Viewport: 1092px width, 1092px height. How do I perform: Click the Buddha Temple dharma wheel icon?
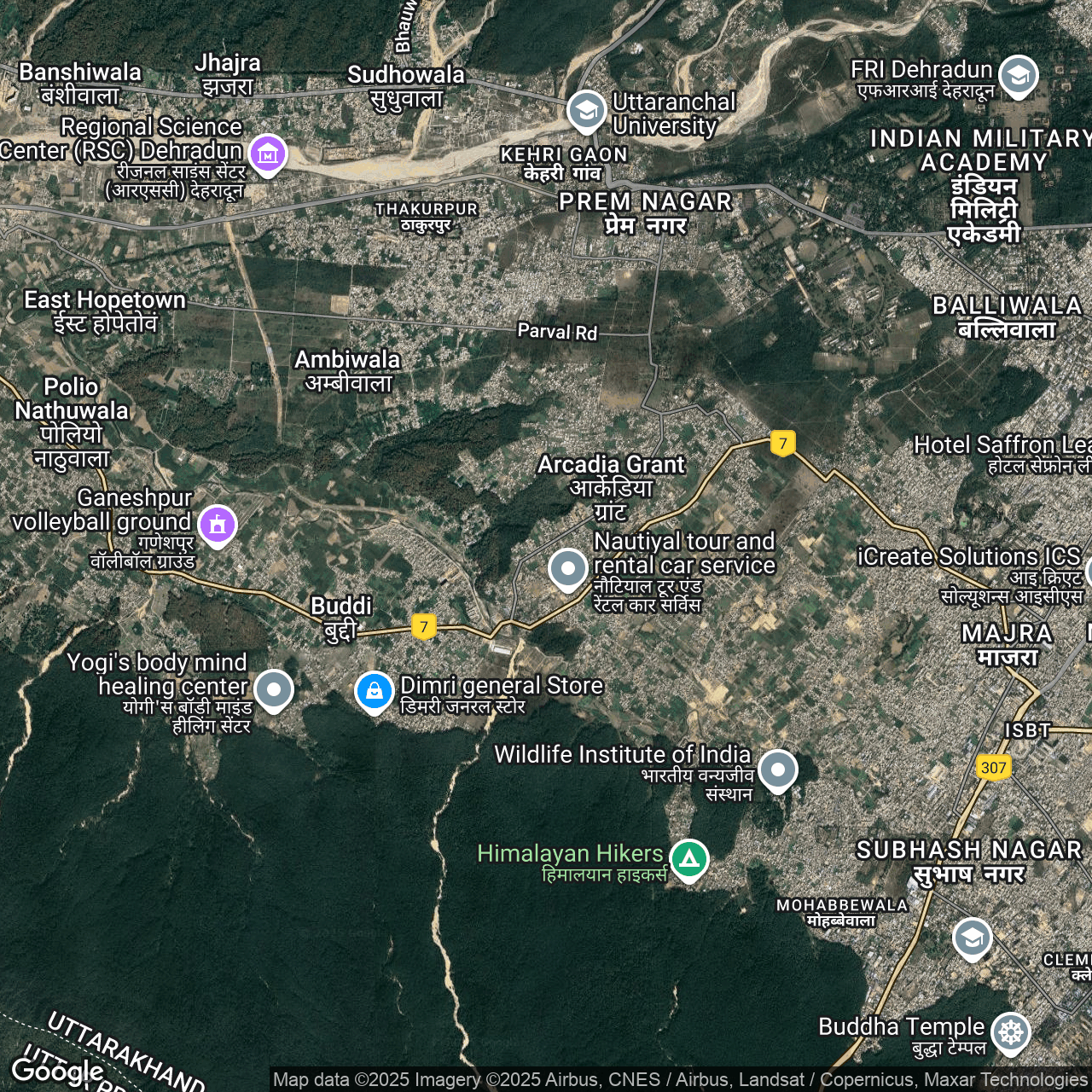[x=1011, y=1032]
